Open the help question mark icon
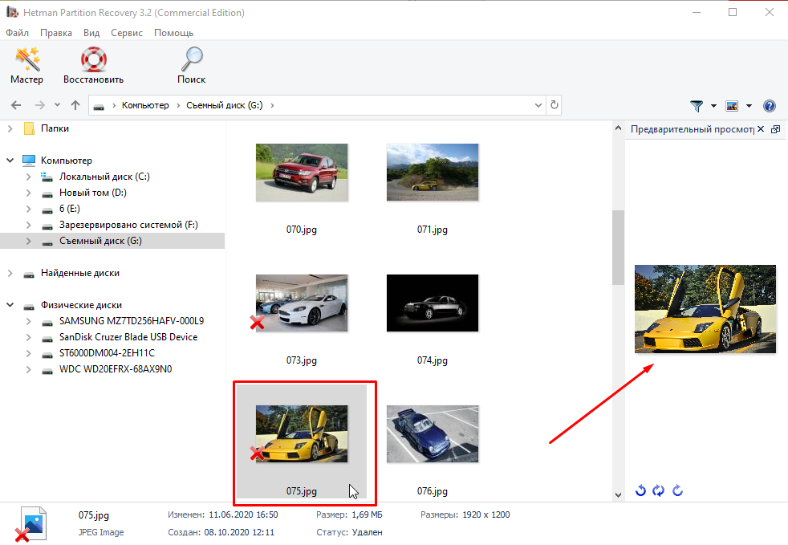The height and width of the screenshot is (545, 788). click(x=769, y=106)
